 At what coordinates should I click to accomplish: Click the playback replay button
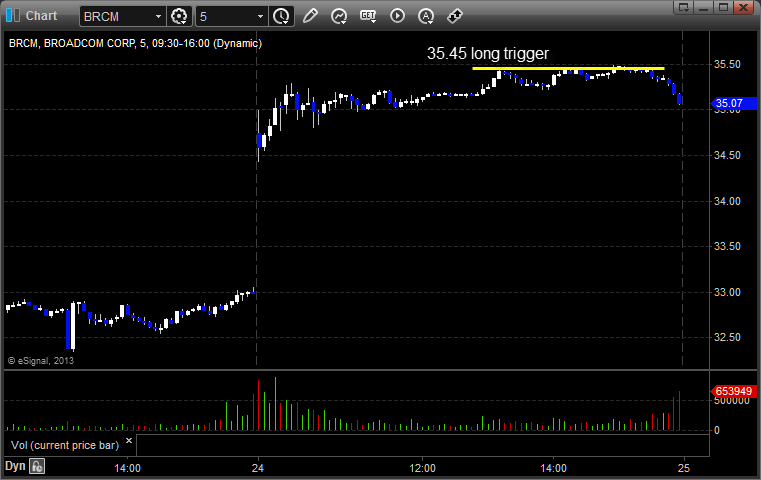pos(397,16)
